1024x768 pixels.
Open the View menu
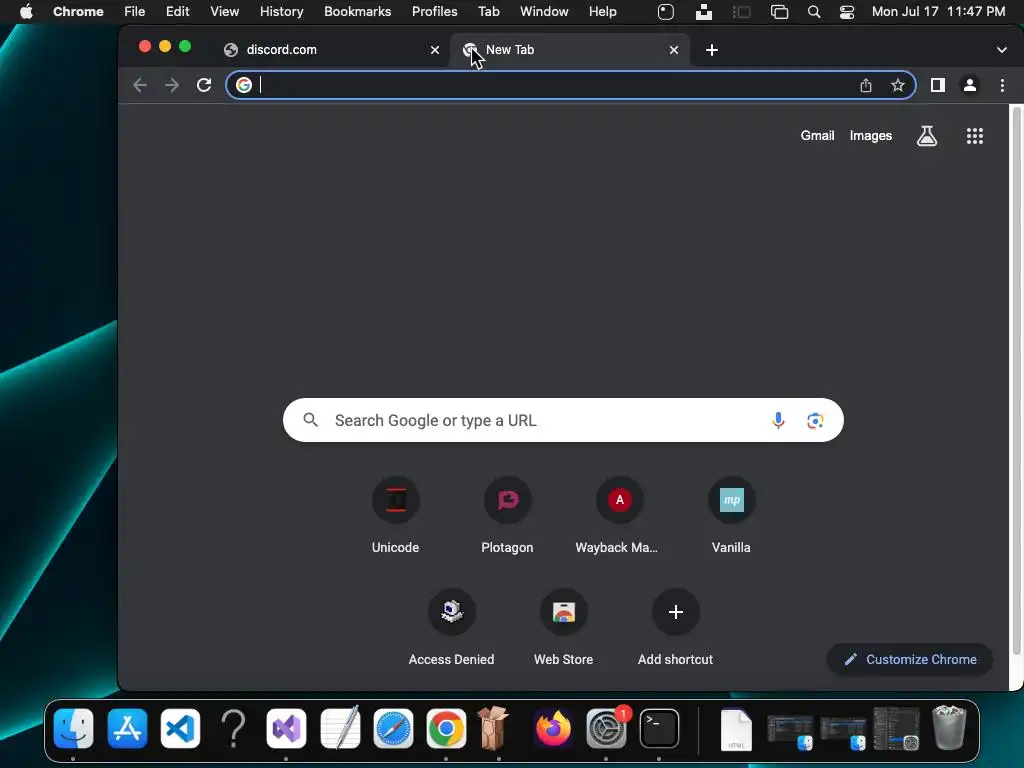225,12
